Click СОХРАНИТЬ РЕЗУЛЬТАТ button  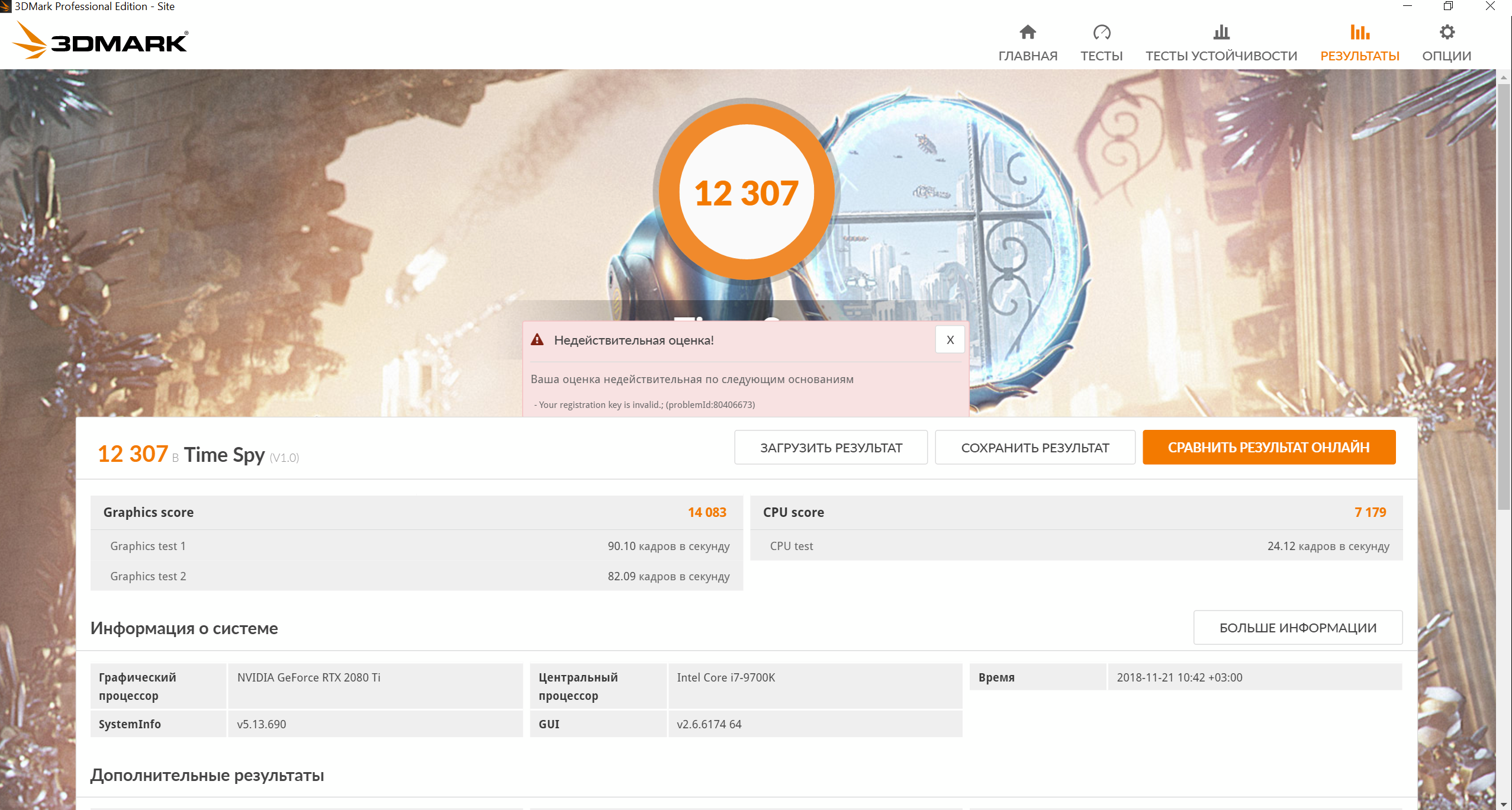[1035, 448]
